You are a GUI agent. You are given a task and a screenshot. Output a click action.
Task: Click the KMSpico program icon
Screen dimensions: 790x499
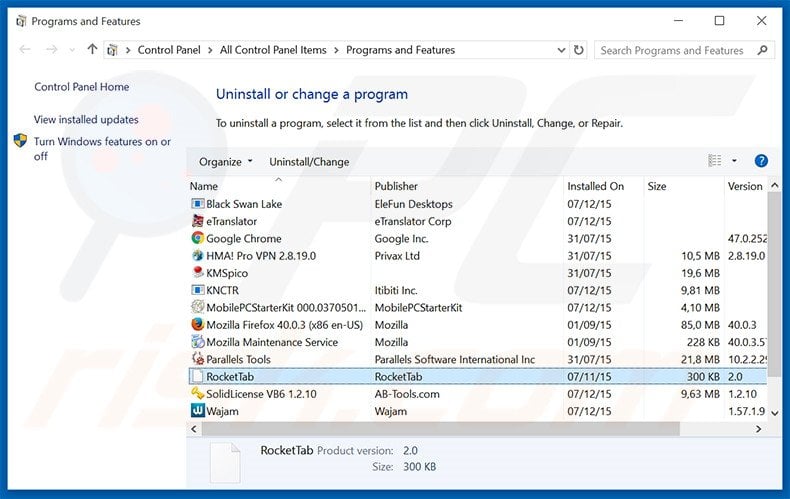tap(198, 273)
